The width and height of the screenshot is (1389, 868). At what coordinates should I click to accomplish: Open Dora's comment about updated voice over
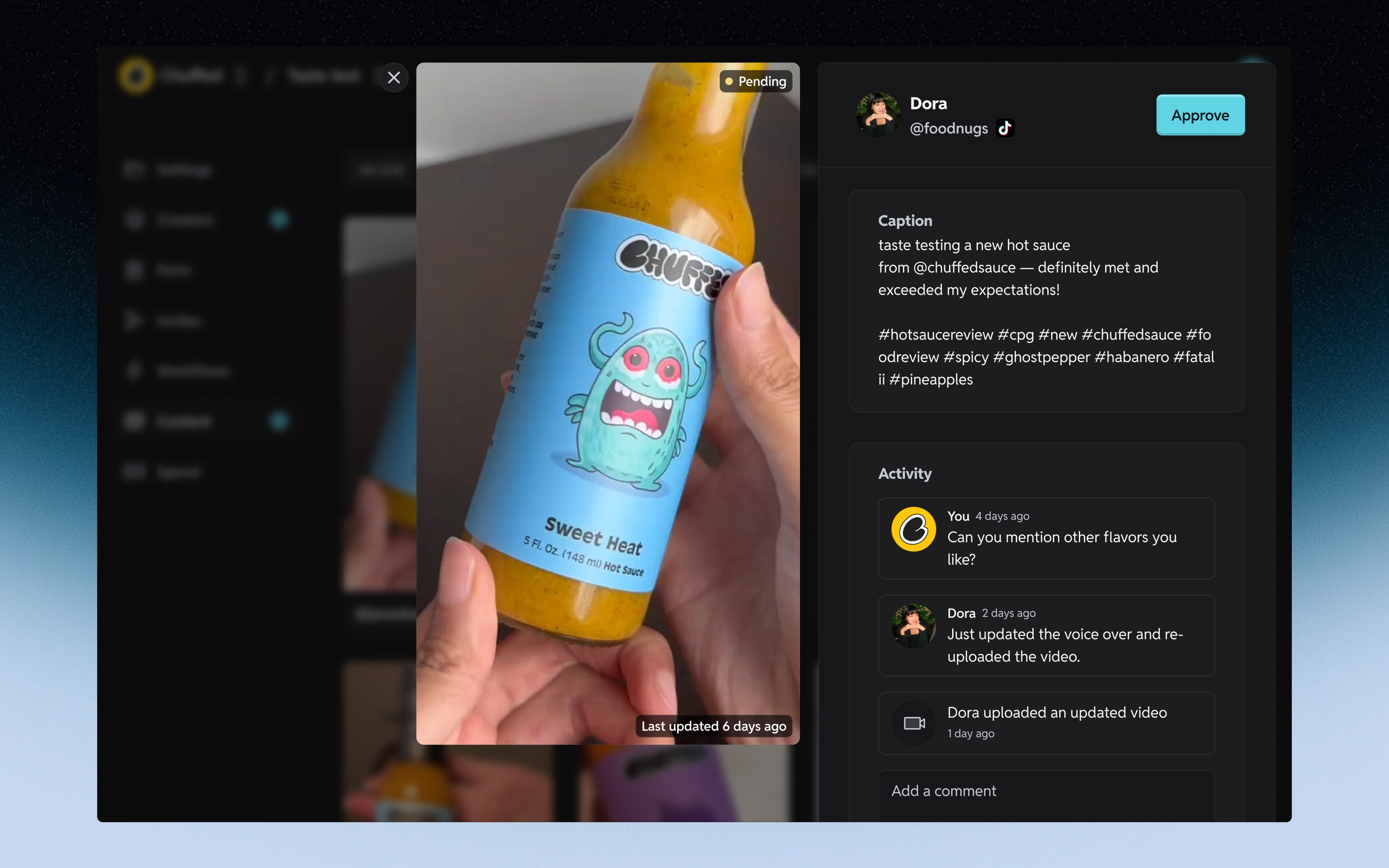pos(1046,635)
